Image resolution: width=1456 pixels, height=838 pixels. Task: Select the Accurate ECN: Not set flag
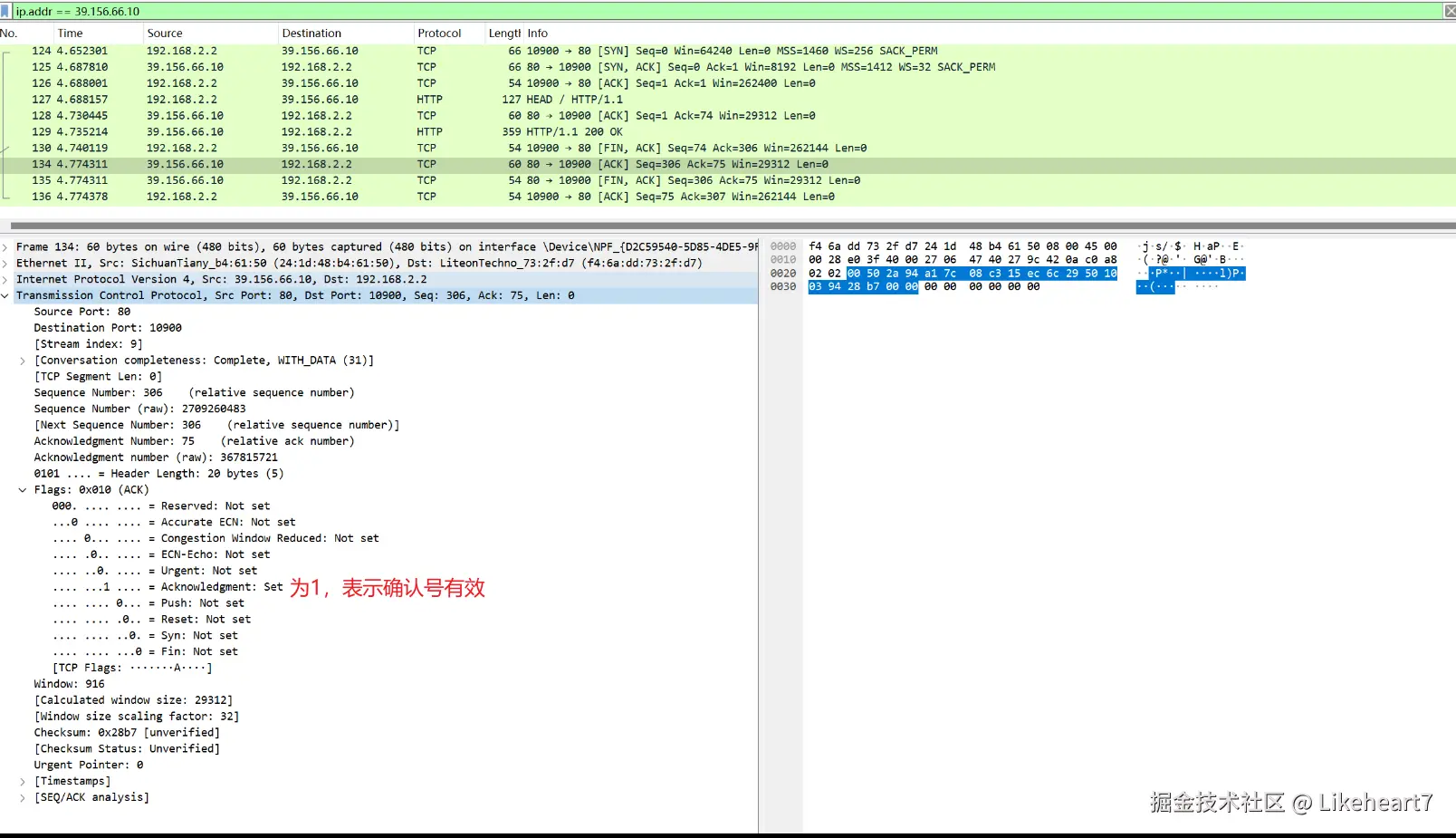174,523
